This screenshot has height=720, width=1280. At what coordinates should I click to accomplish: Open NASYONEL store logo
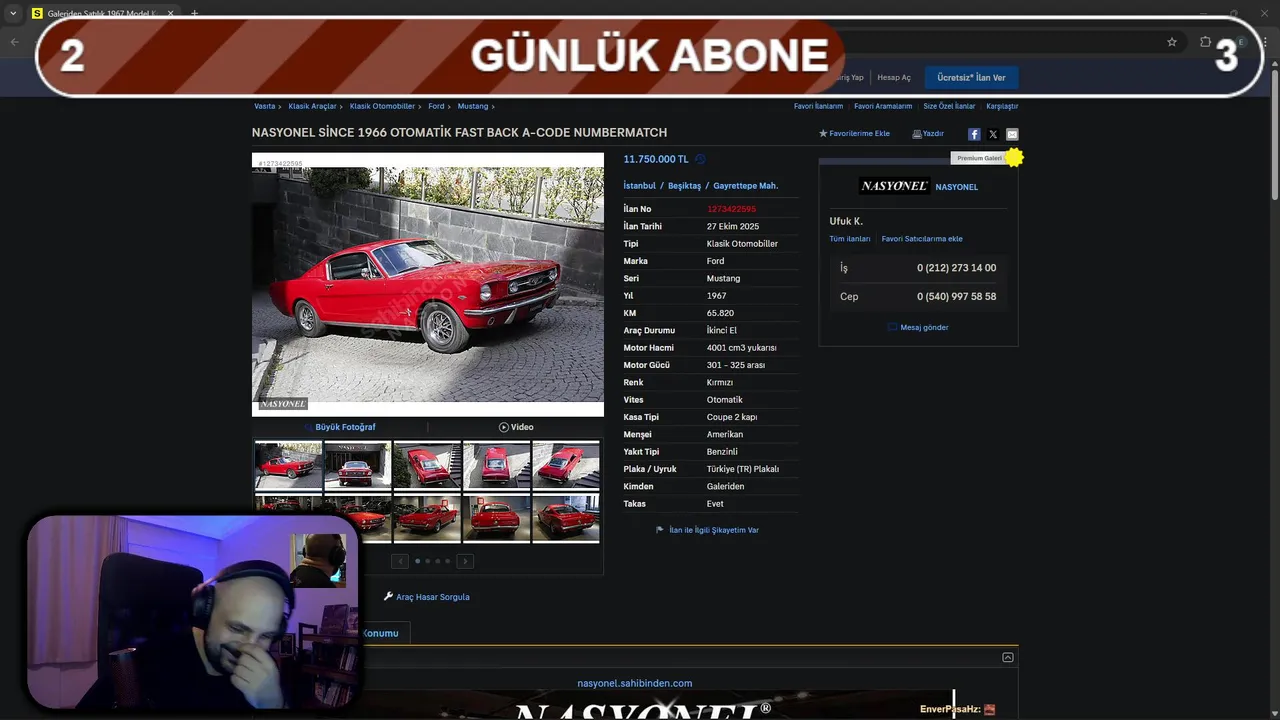[x=894, y=186]
